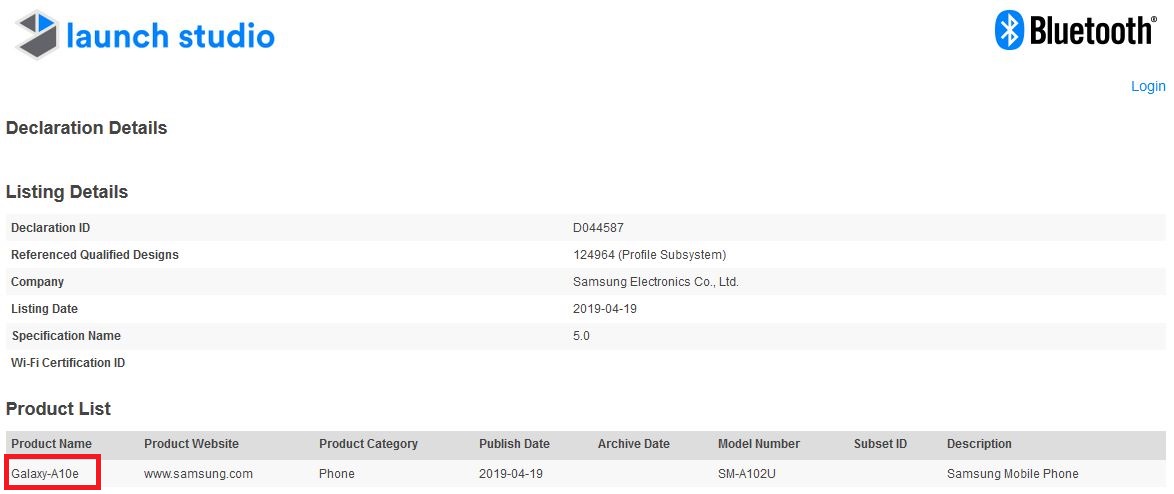
Task: Click the launch studio text title
Action: pyautogui.click(x=171, y=35)
